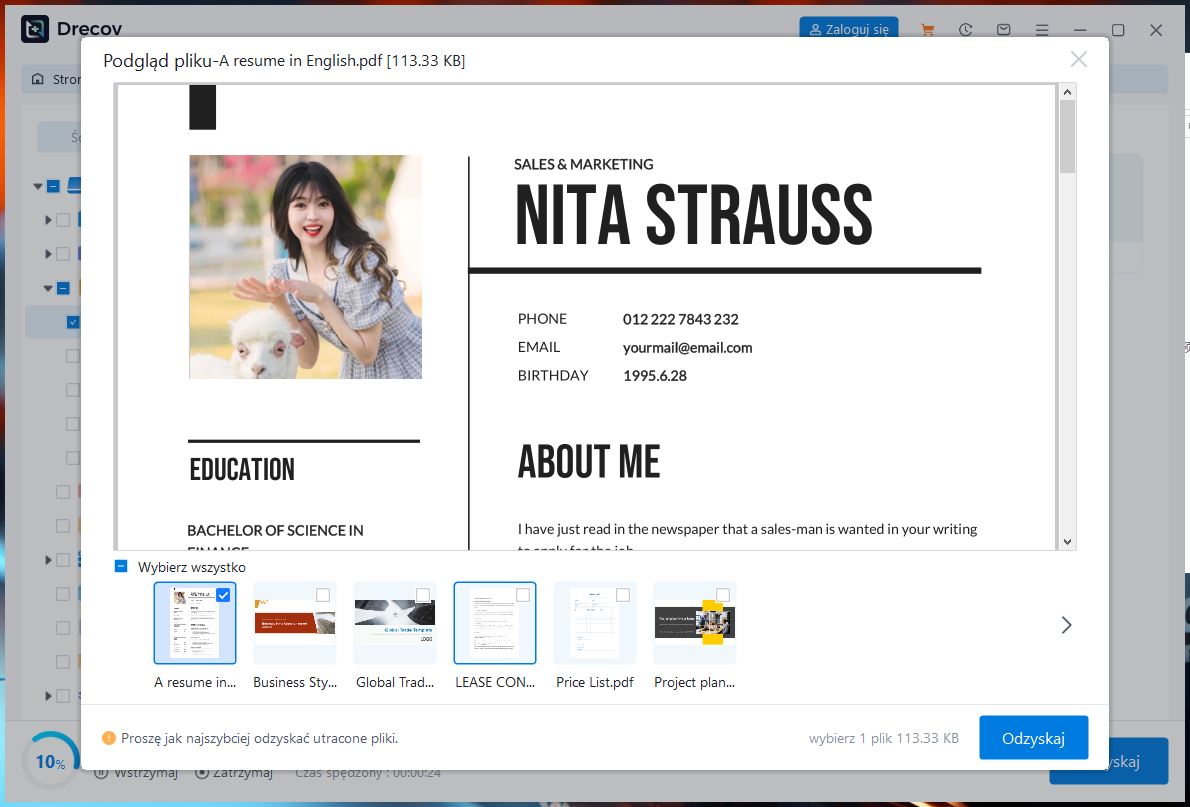The height and width of the screenshot is (807, 1190).
Task: Click the home icon in breadcrumb
Action: [38, 79]
